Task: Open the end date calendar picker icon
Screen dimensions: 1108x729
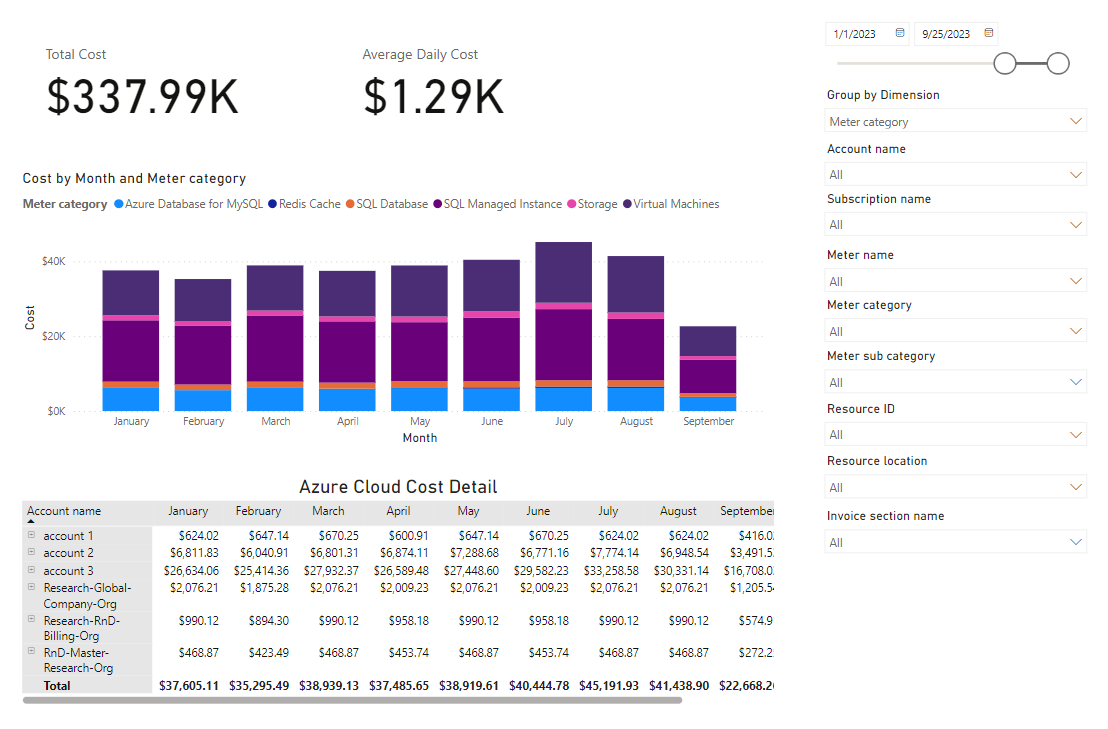Action: coord(989,33)
